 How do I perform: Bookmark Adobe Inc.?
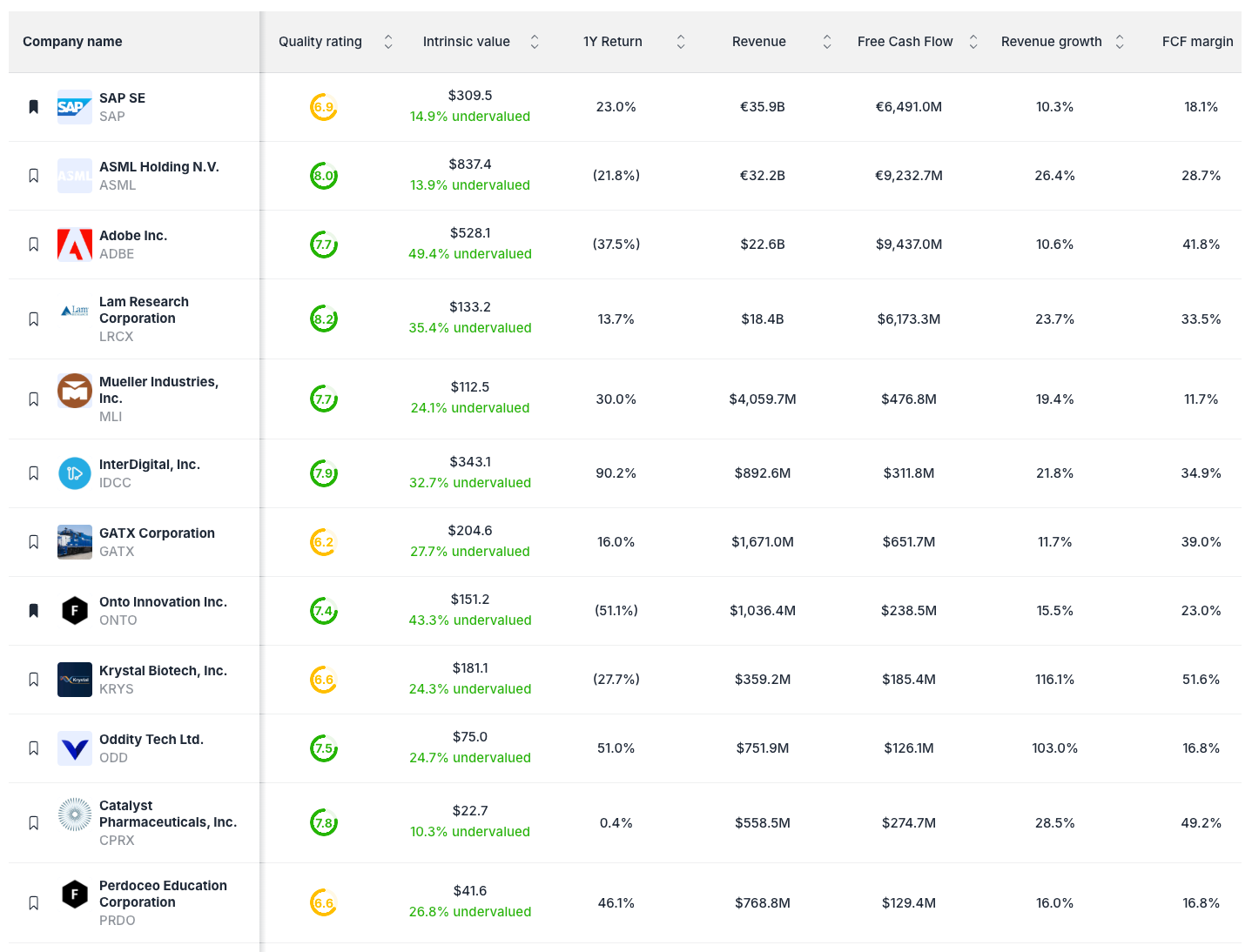tap(33, 245)
